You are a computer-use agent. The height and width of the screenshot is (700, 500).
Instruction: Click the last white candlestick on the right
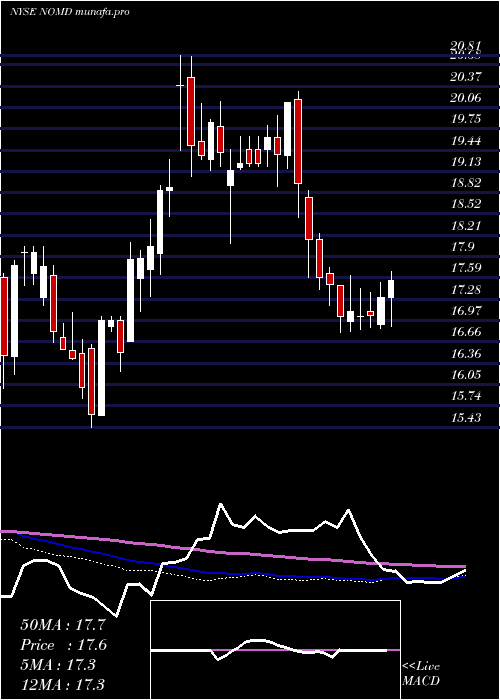click(392, 289)
